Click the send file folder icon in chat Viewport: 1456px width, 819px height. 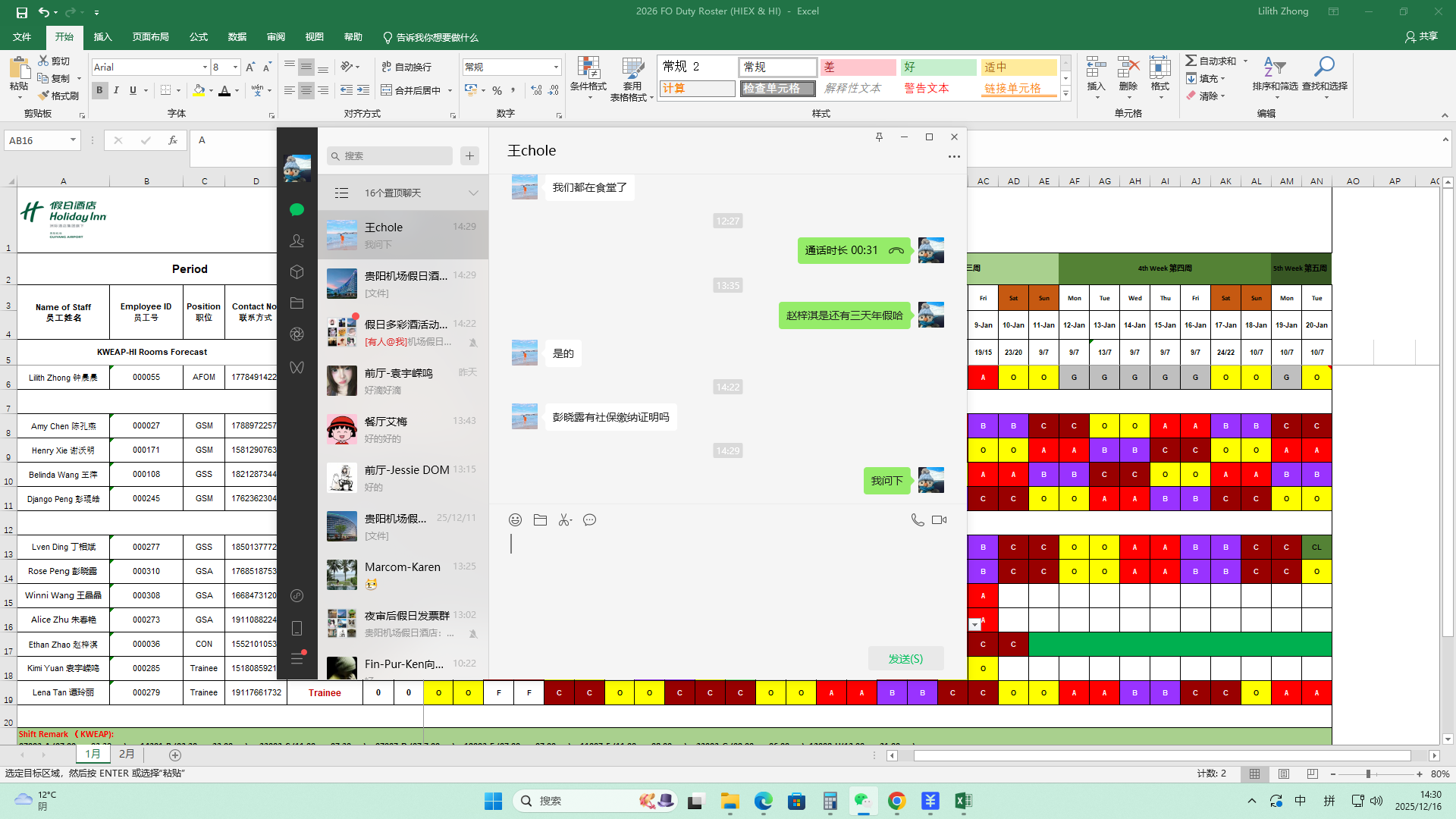[540, 520]
